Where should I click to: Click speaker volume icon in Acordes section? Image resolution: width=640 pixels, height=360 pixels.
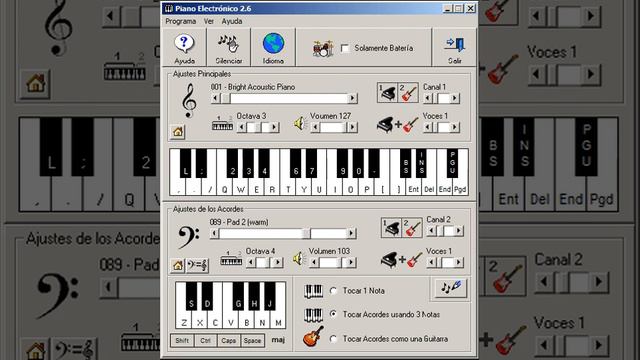(x=299, y=258)
